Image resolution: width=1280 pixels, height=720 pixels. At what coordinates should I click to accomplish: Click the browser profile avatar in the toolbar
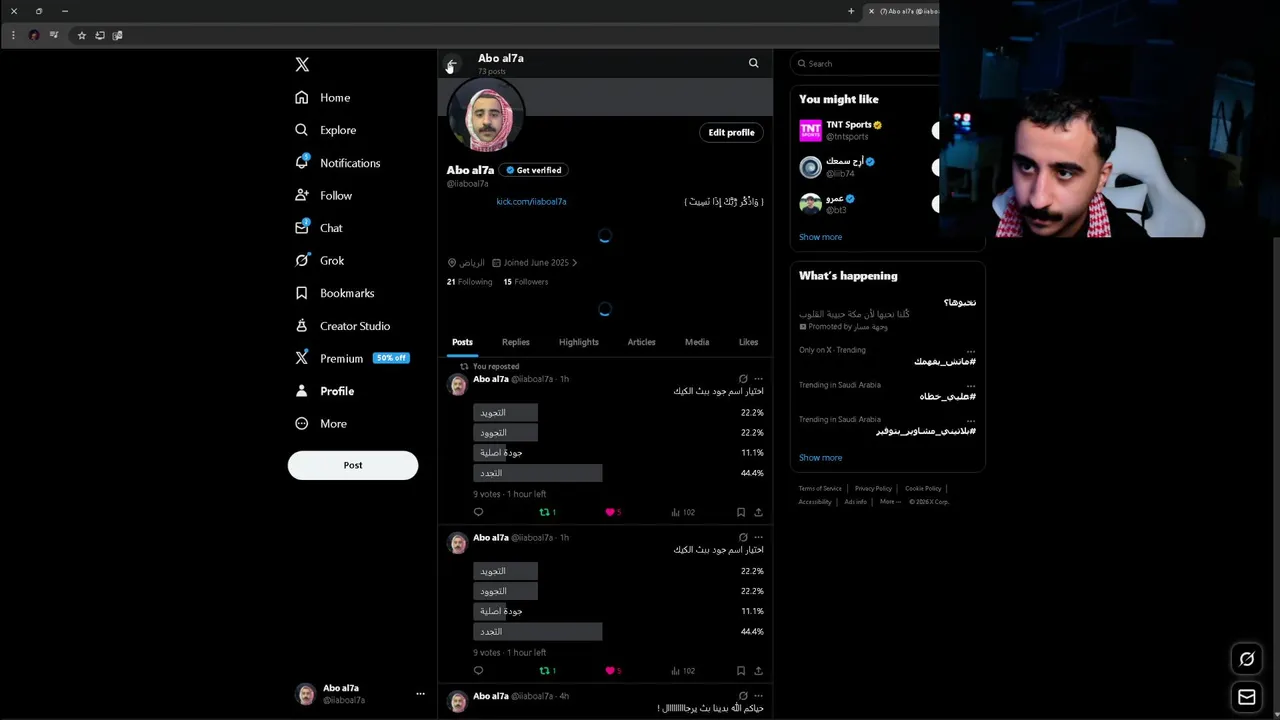click(34, 35)
